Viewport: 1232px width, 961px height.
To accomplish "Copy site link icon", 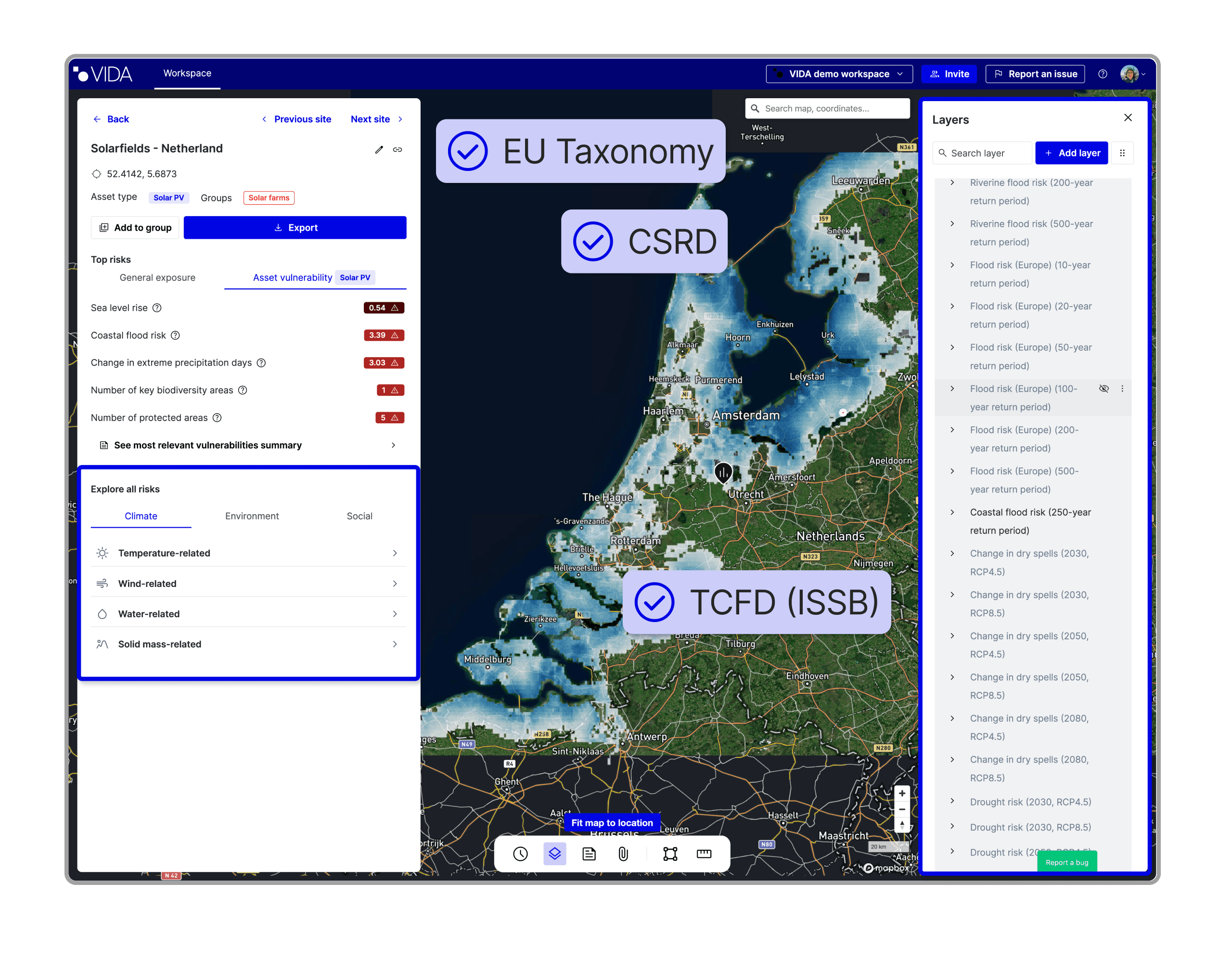I will coord(398,150).
